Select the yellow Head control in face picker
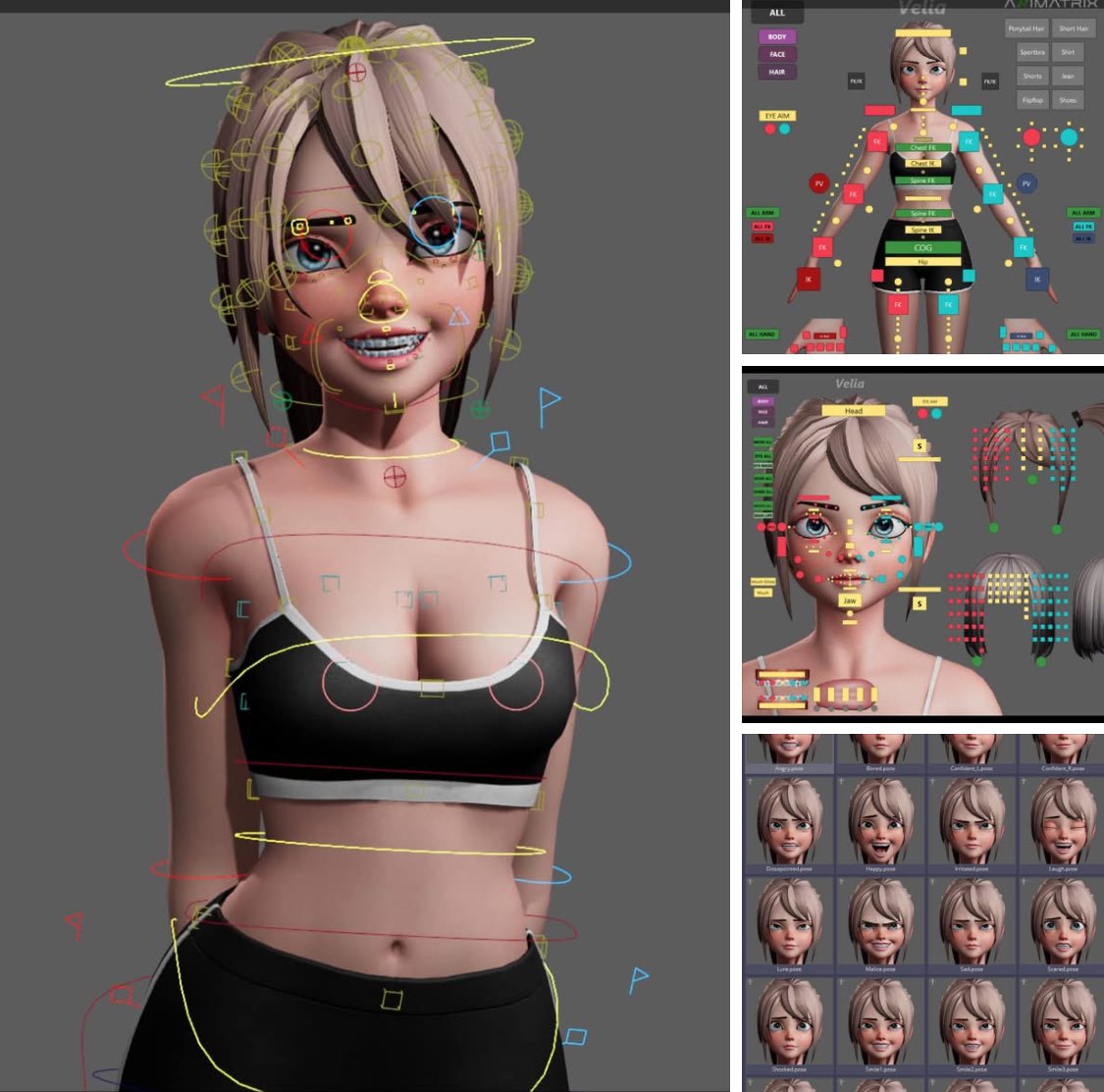 [x=854, y=410]
